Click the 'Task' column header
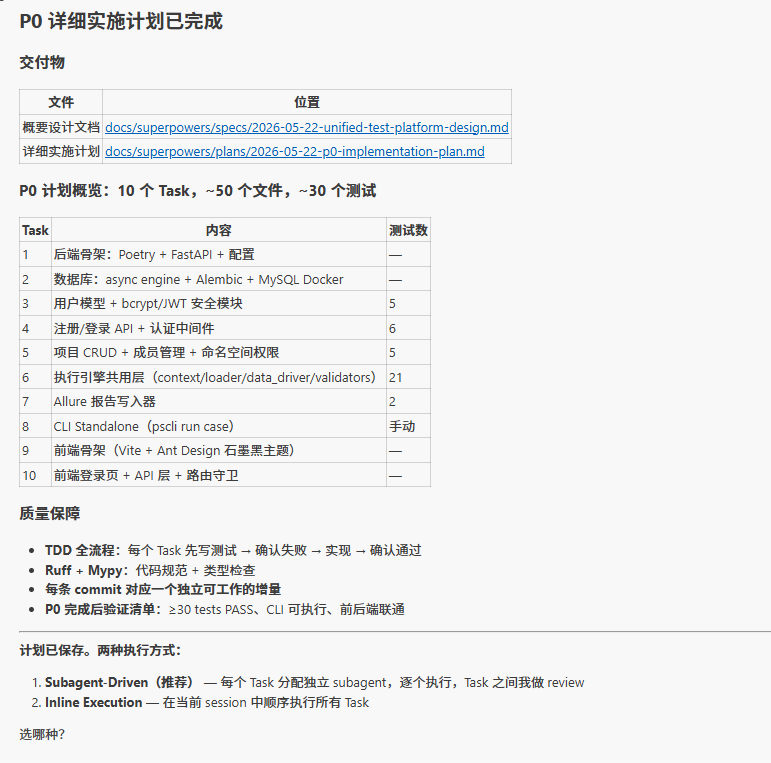Screen dimensions: 771x763 point(35,230)
